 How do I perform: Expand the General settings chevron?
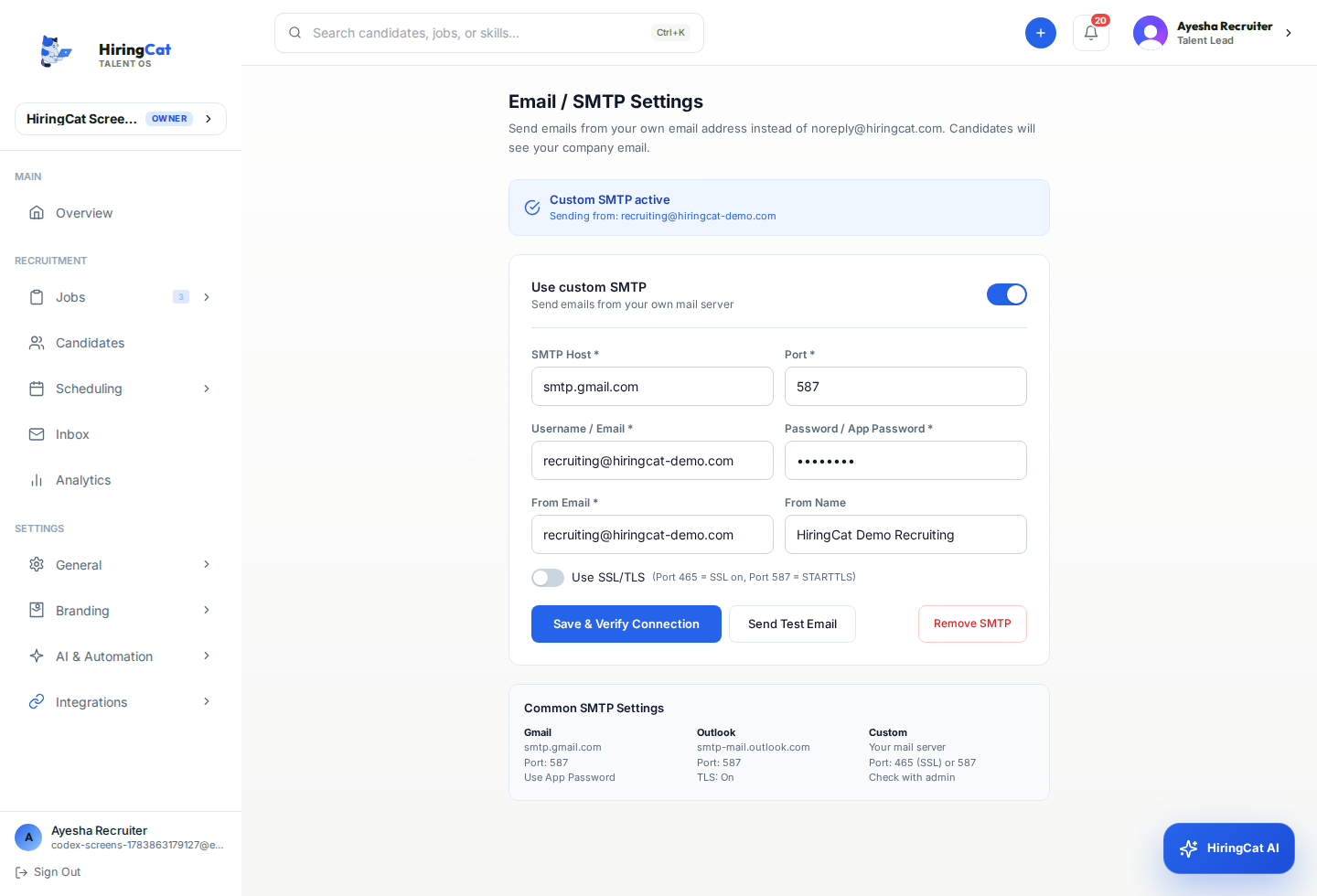tap(207, 564)
